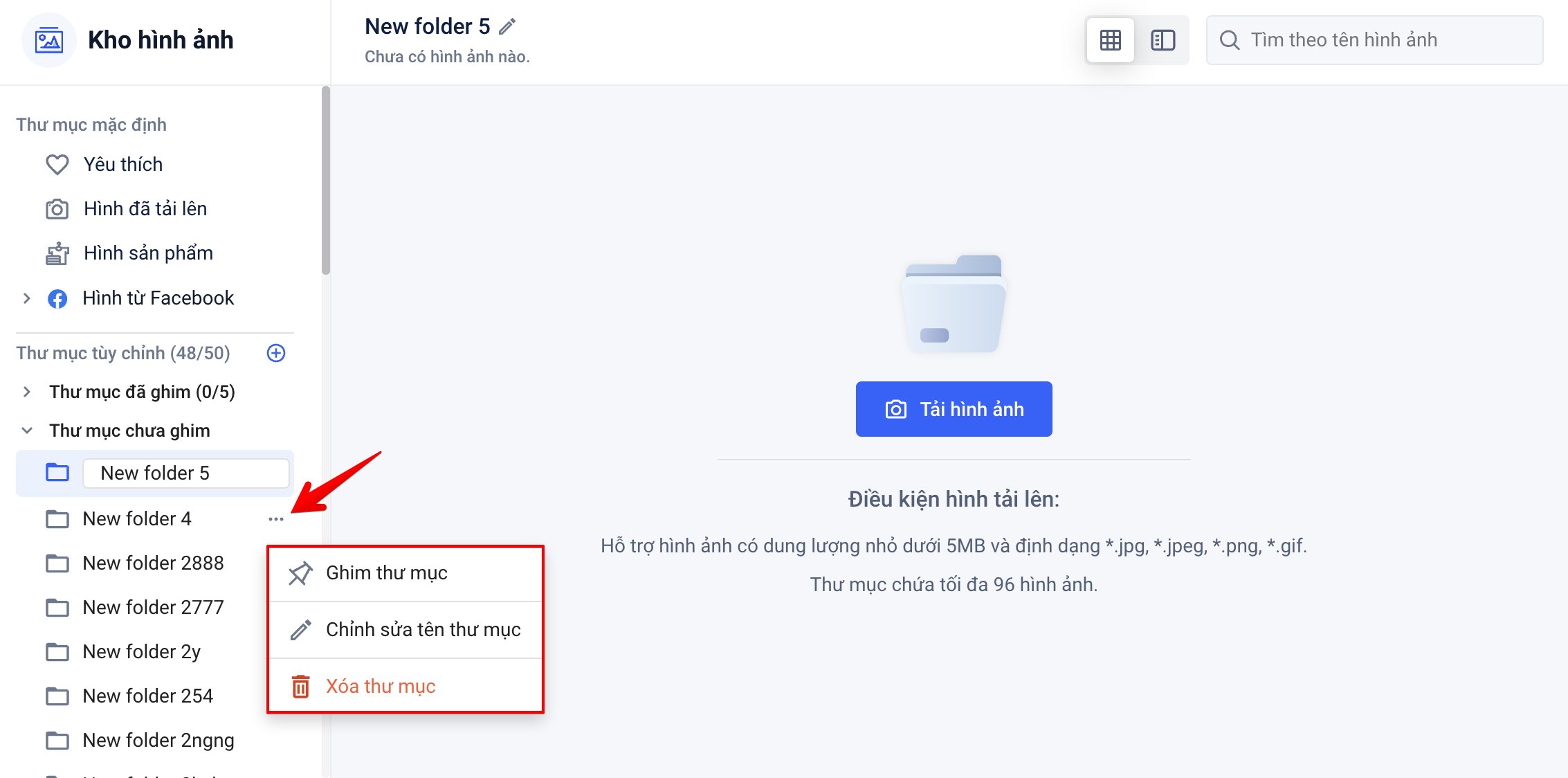1568x778 pixels.
Task: Expand Thư mục đã ghim pinned folders
Action: (x=27, y=392)
